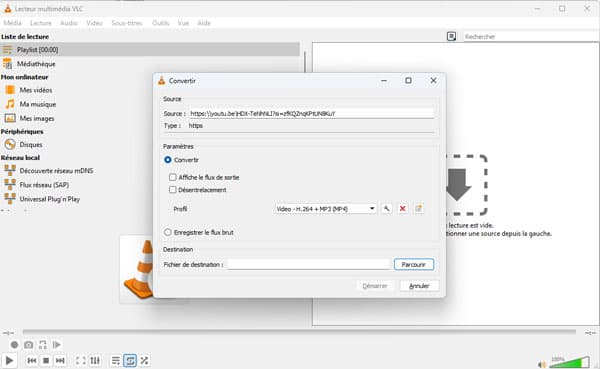Open the Profil dropdown
Viewport: 600px width, 369px height.
325,209
